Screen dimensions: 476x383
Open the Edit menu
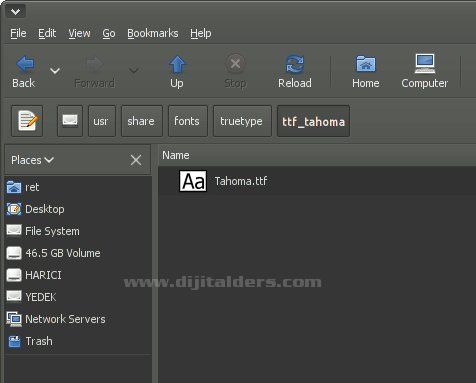(47, 33)
